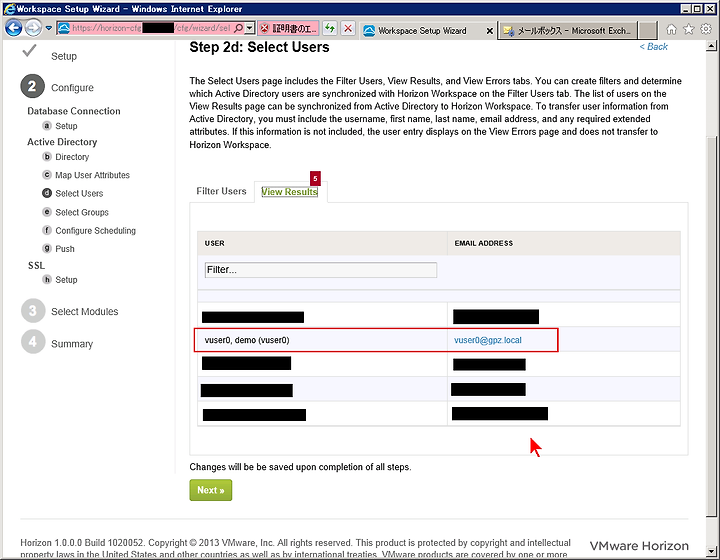This screenshot has height=560, width=720.
Task: Click the Select Modules step 3 circle
Action: pos(33,311)
